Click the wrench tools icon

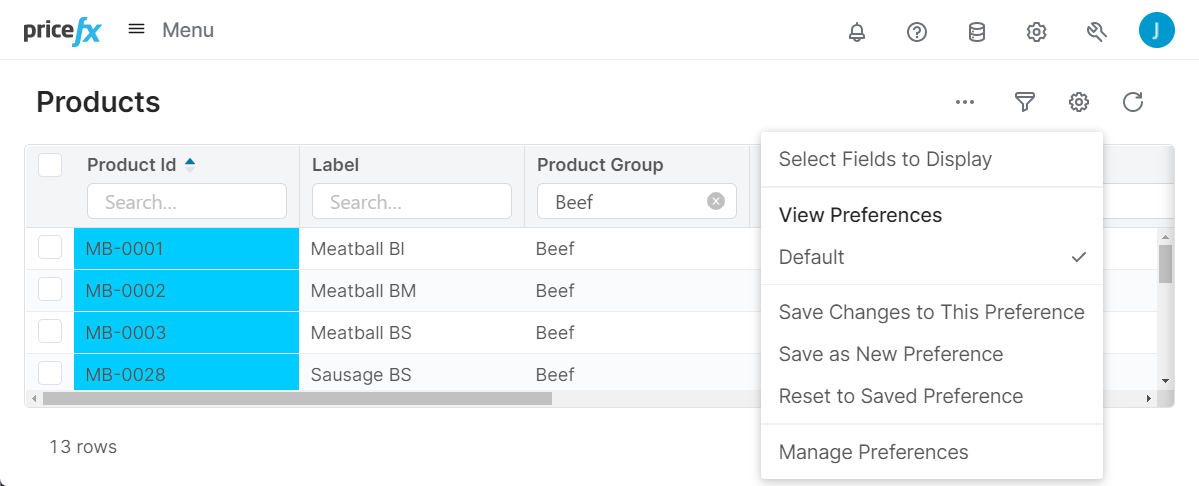point(1096,32)
